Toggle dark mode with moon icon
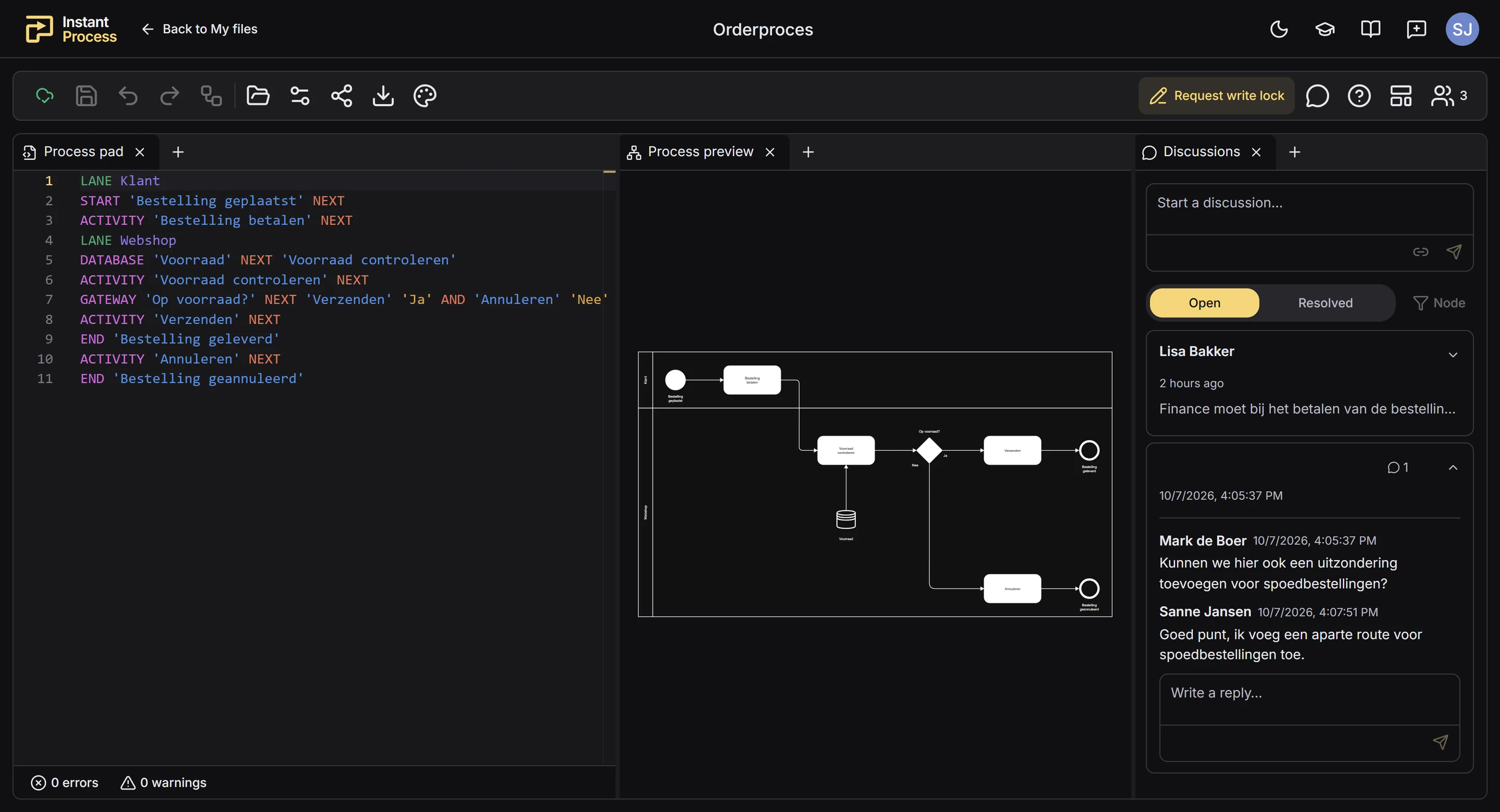The height and width of the screenshot is (812, 1500). click(x=1279, y=29)
